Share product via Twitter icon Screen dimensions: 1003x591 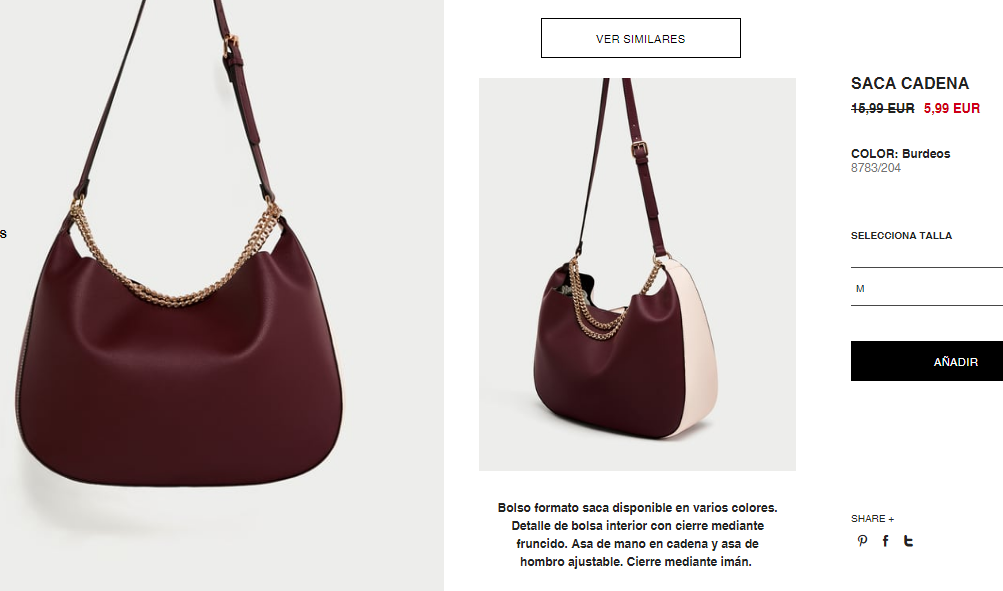908,540
